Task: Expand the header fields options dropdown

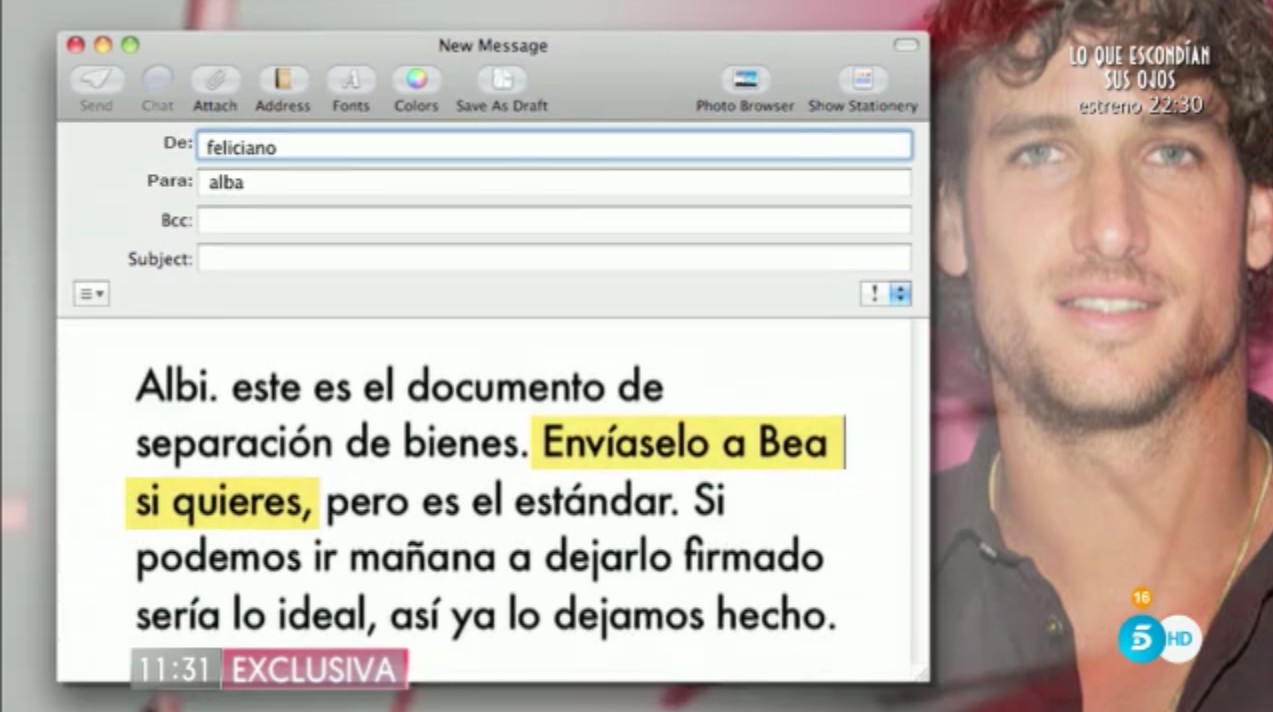Action: coord(91,294)
